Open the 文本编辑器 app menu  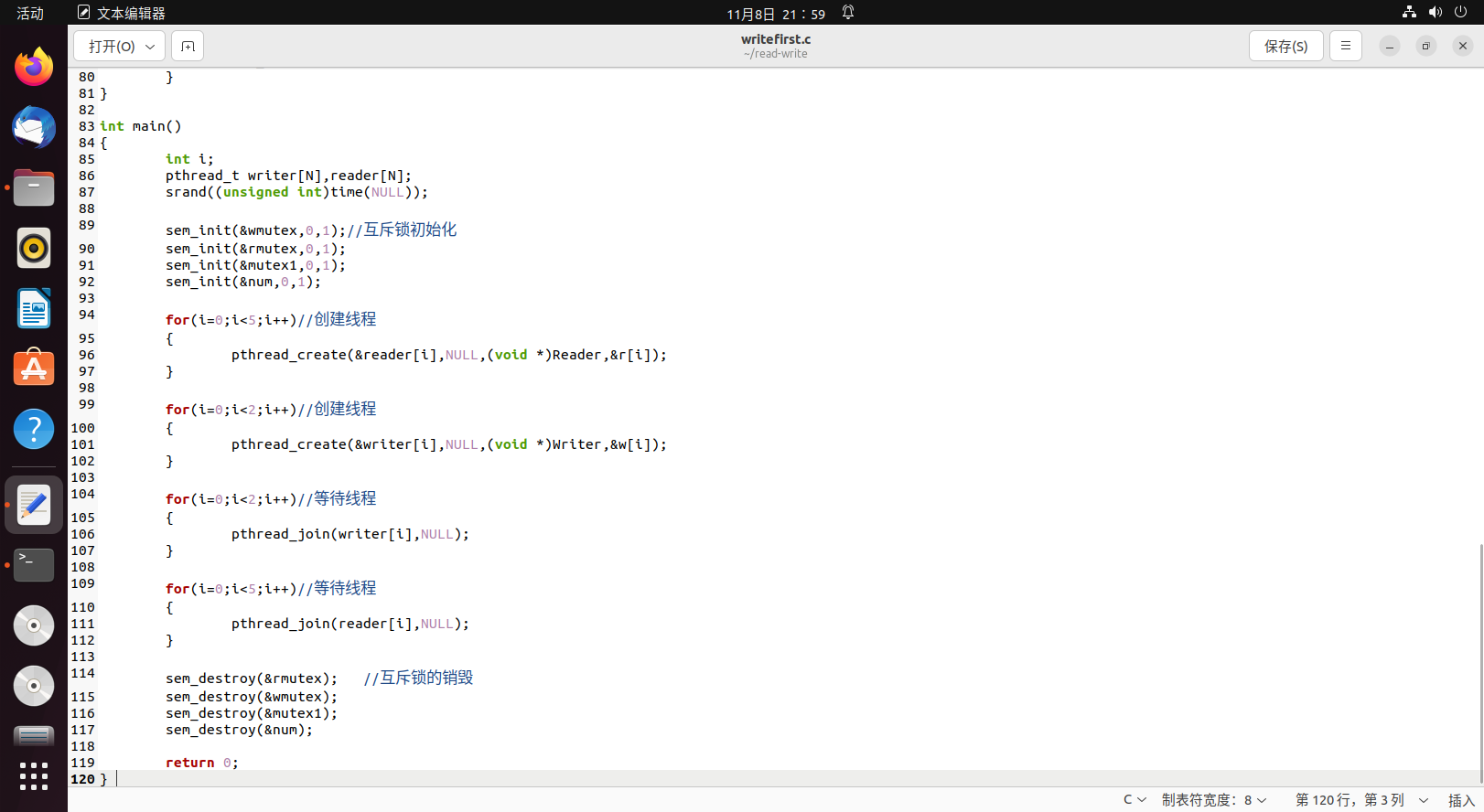(122, 13)
